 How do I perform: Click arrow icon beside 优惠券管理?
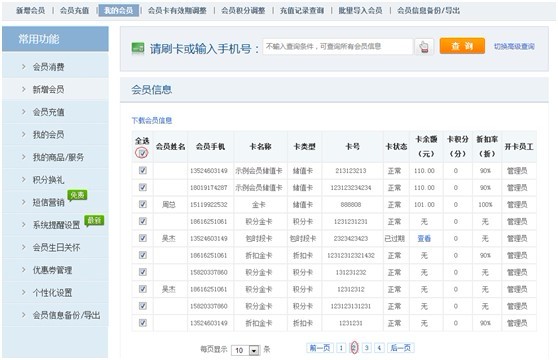(x=24, y=270)
